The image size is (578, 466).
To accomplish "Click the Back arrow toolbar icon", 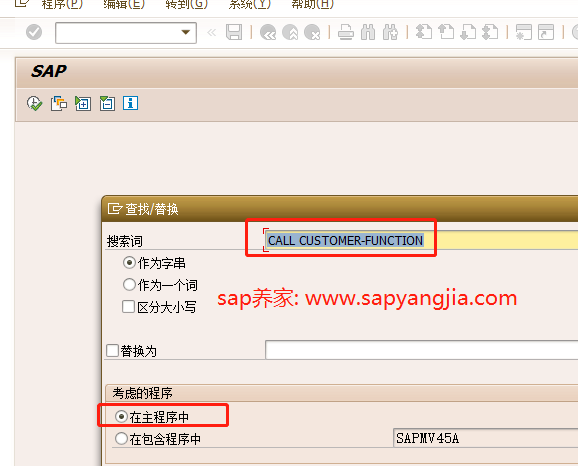I will pos(268,32).
